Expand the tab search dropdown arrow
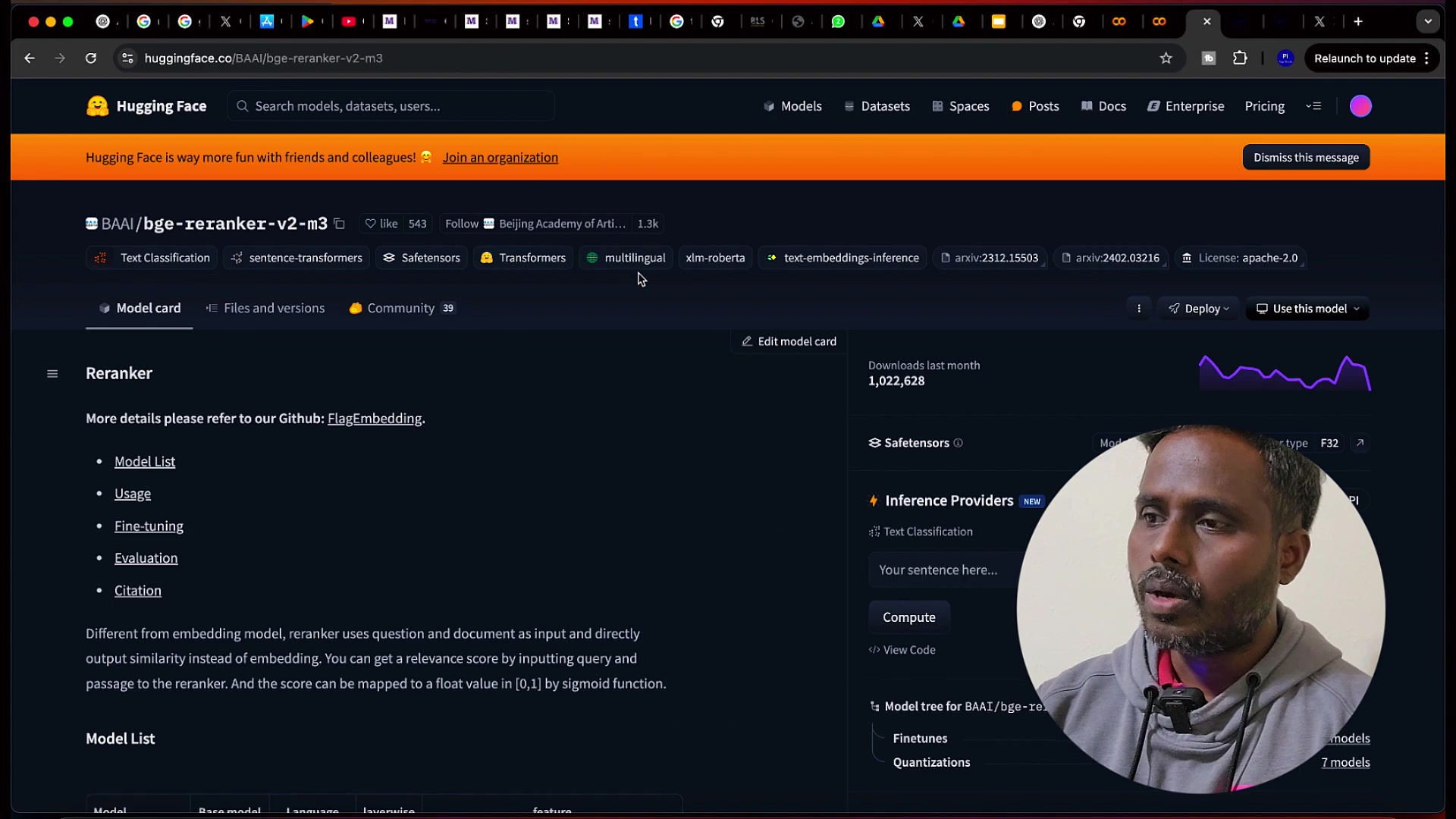Viewport: 1456px width, 819px height. [1428, 21]
